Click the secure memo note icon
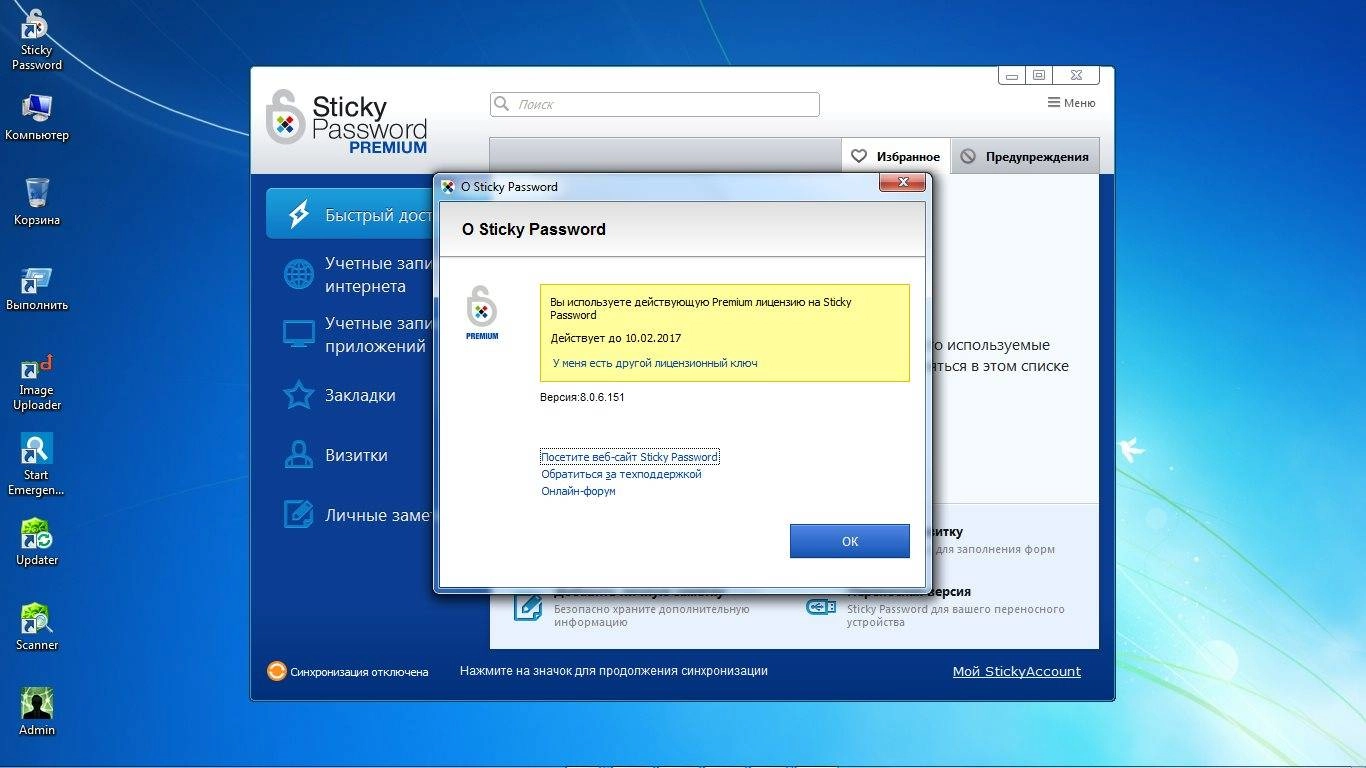The height and width of the screenshot is (768, 1366). click(528, 607)
